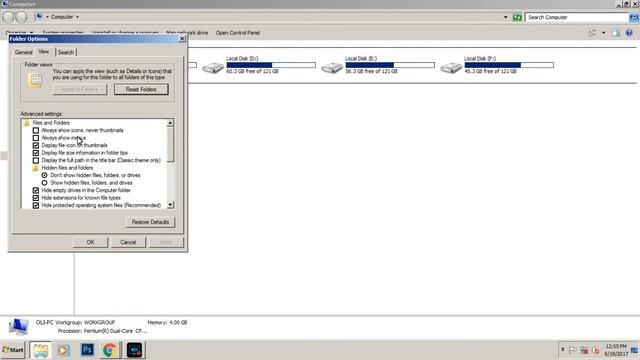Click the search magnifier icon in Search Computer box
Screen dimensions: 640x360
tap(633, 17)
